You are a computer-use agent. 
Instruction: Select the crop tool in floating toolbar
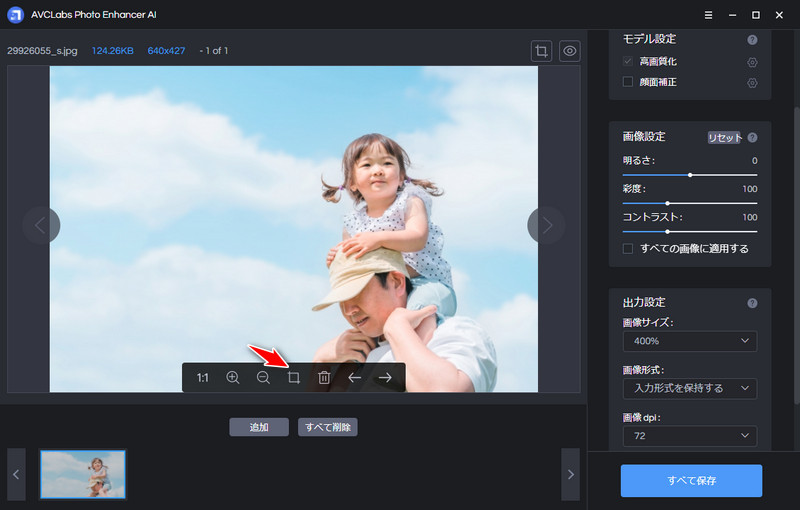293,377
